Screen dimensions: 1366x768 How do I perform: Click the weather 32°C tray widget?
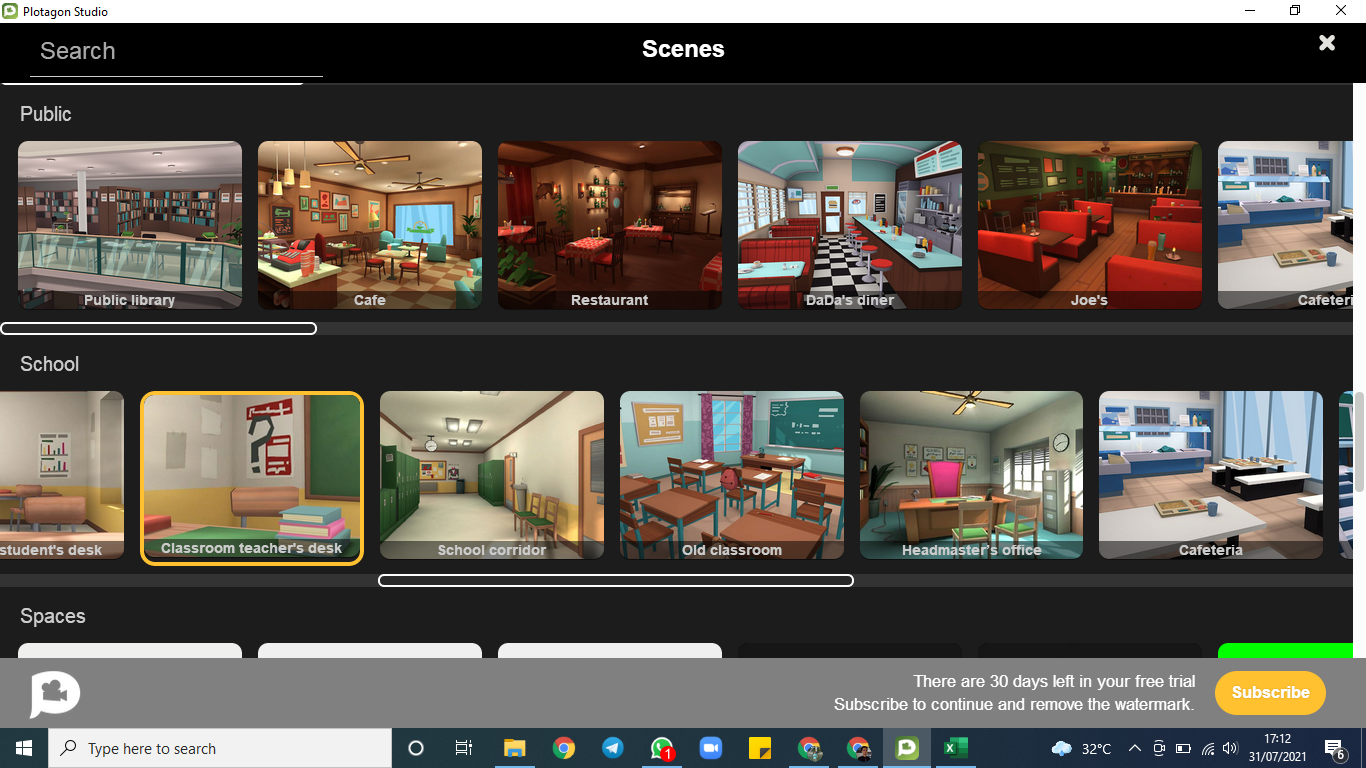click(1081, 748)
